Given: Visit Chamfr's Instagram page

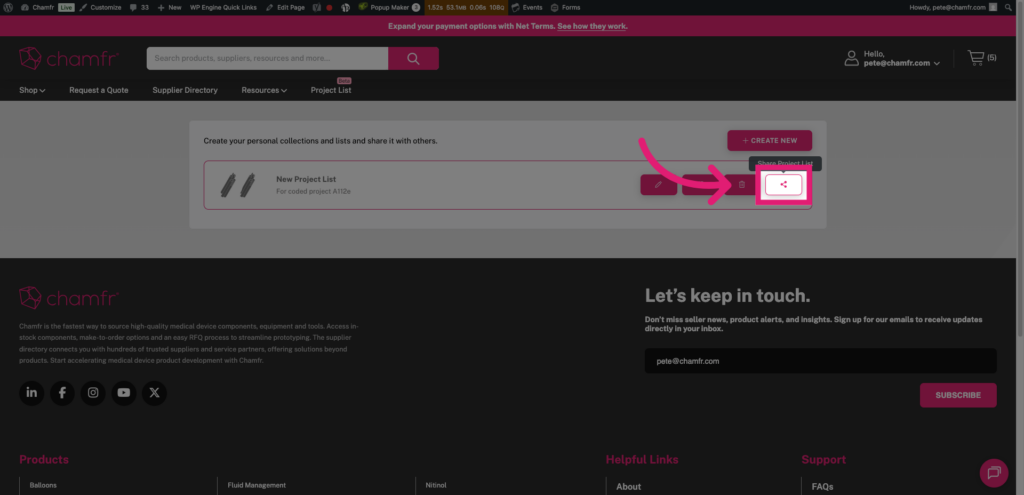Looking at the screenshot, I should (x=93, y=393).
